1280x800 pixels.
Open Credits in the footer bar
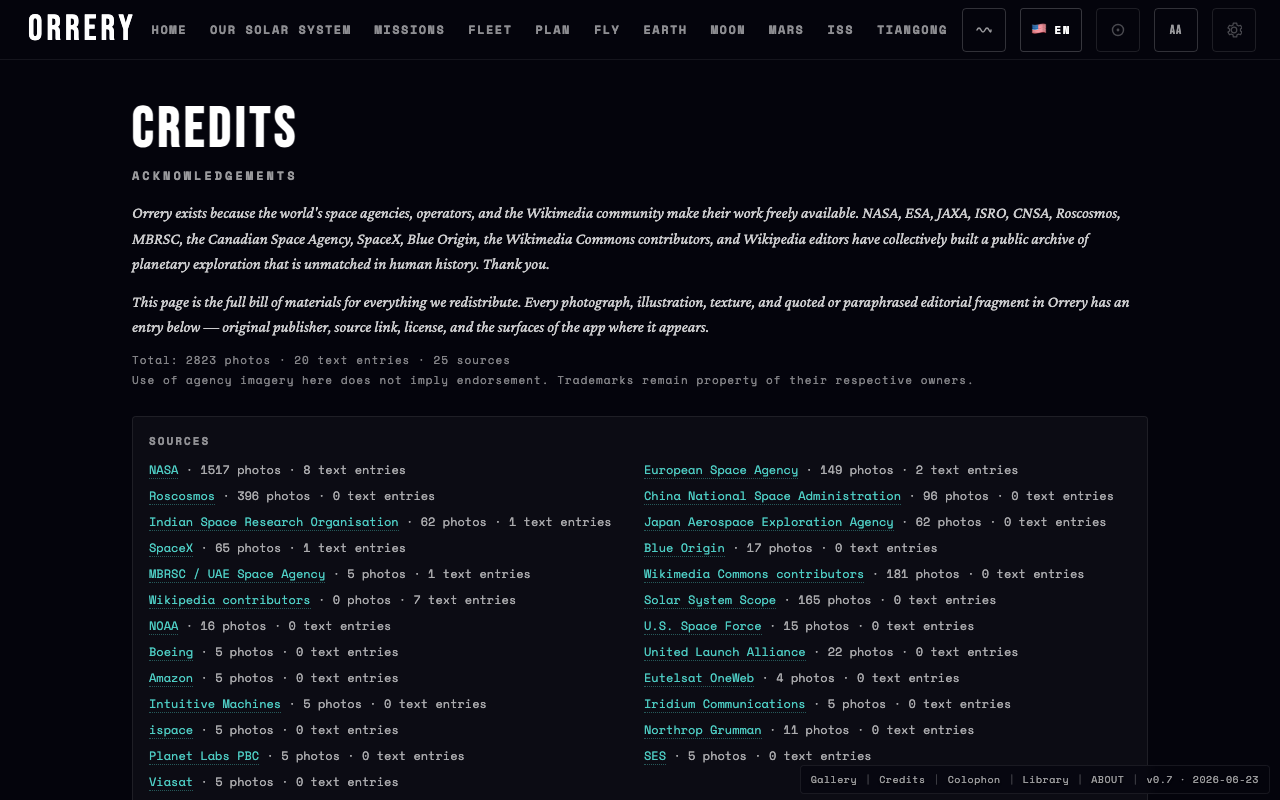point(902,780)
